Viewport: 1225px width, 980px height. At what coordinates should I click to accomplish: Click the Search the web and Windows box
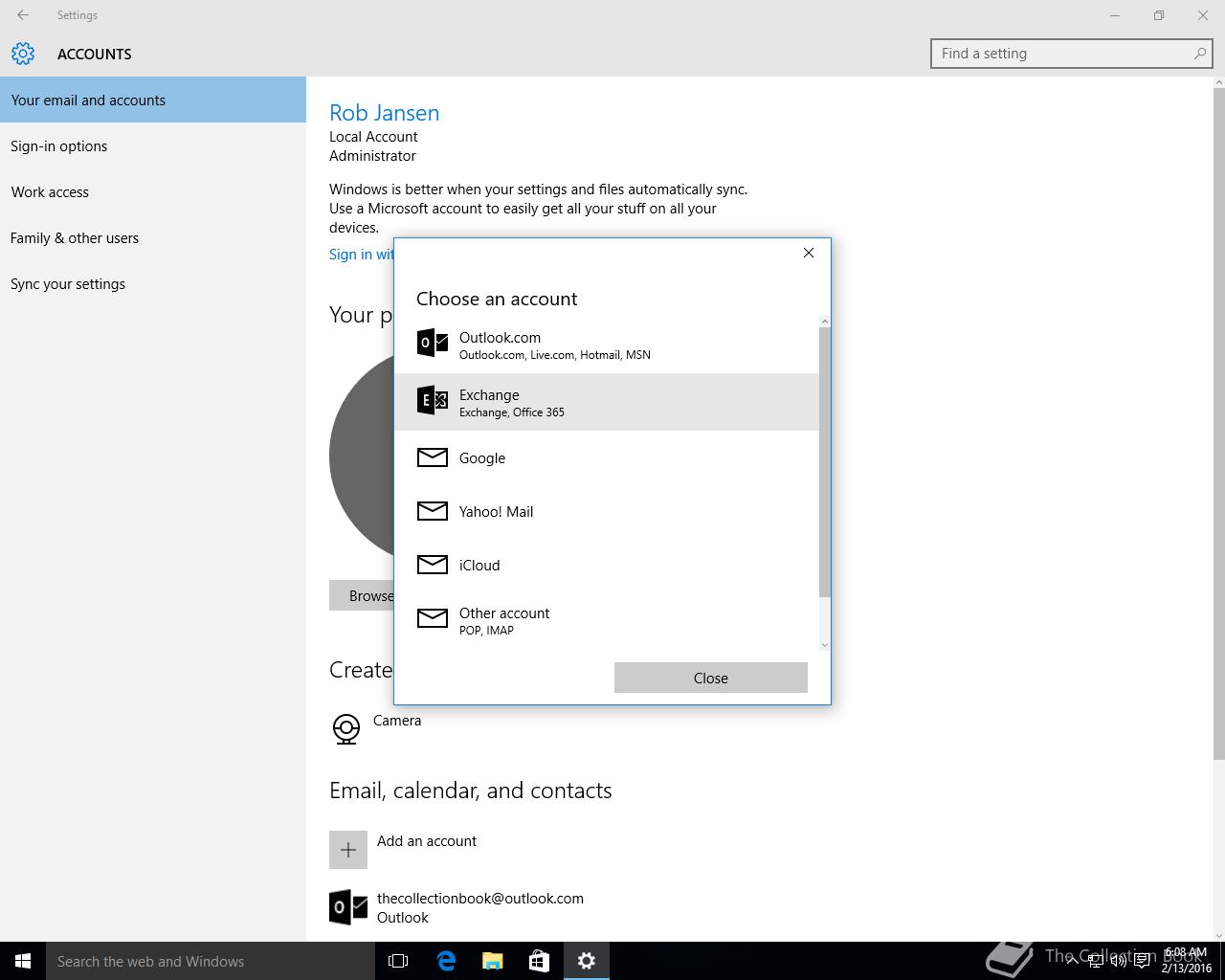click(x=211, y=961)
